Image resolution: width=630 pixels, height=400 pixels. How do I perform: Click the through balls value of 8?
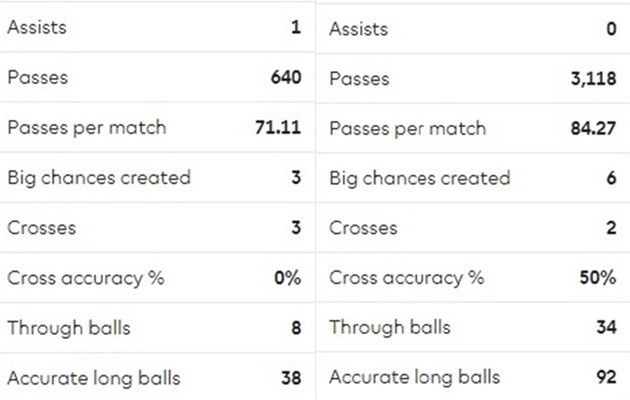click(295, 328)
